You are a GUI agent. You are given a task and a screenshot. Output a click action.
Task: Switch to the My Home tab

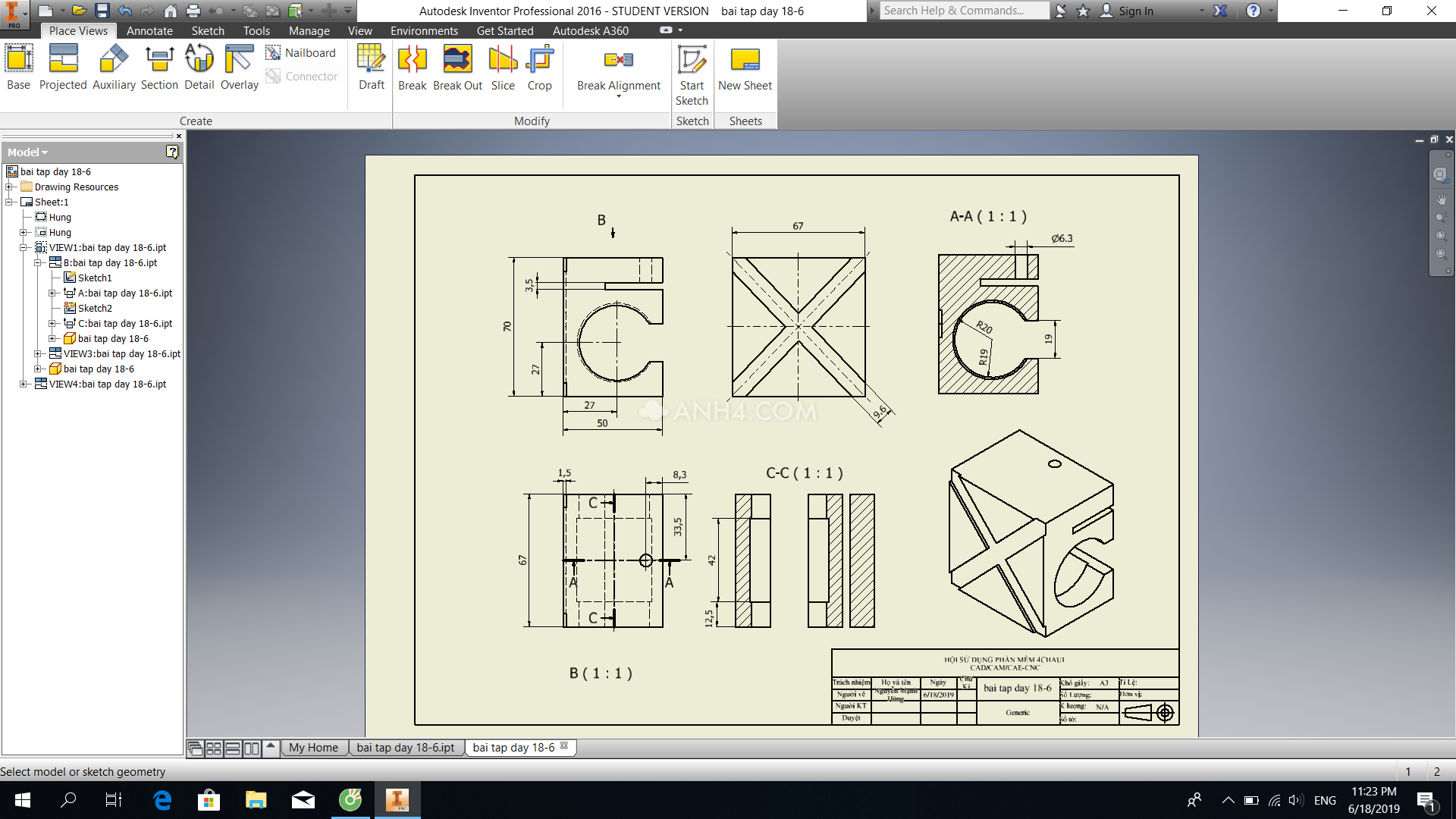pos(313,748)
